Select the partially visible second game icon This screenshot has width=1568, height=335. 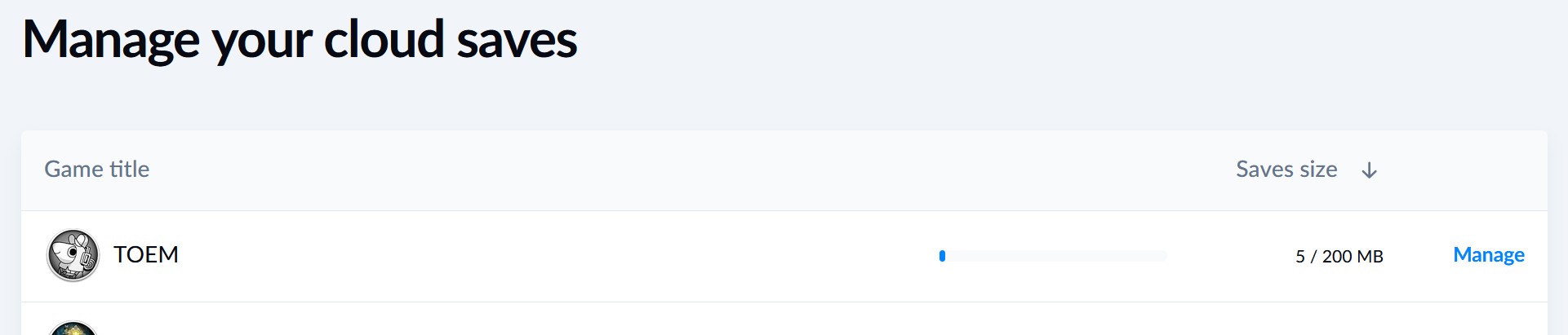coord(73,328)
